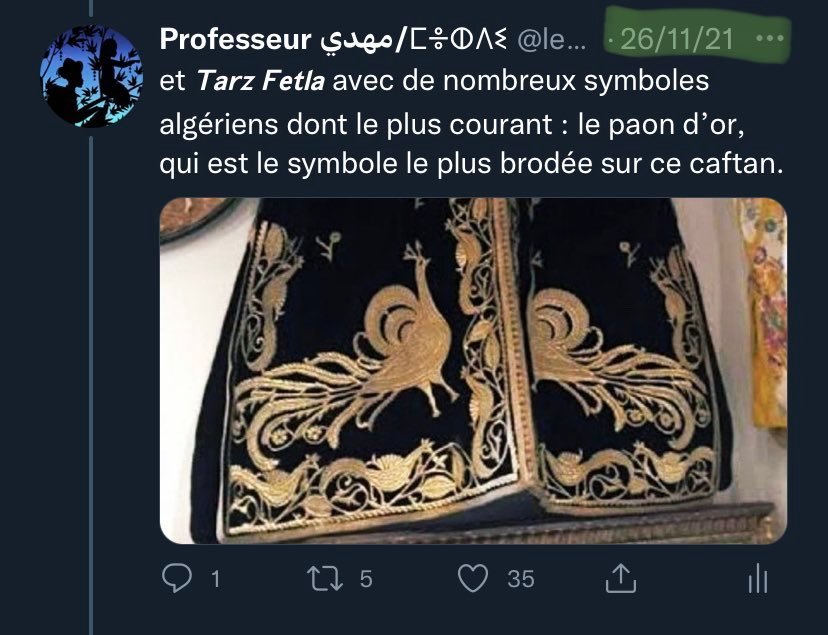The image size is (828, 635).
Task: Click the reply speech bubble icon
Action: coord(176,578)
